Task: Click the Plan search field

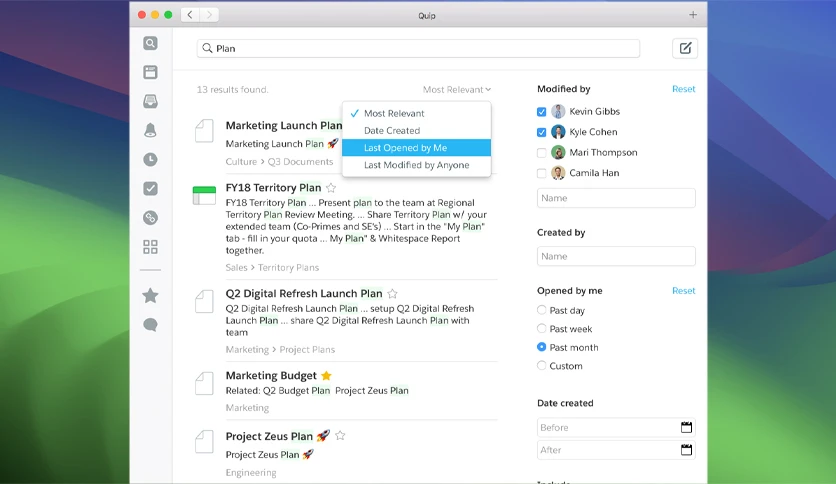Action: [x=419, y=49]
